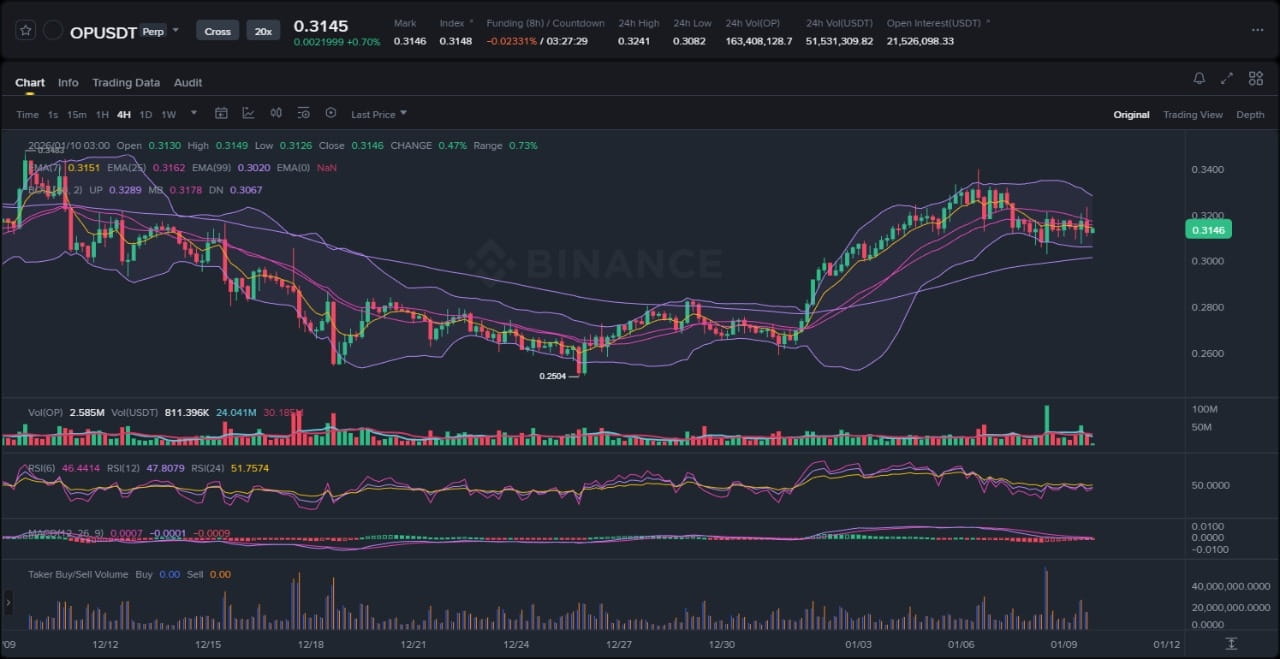Click the 12/24 date on time axis
The image size is (1280, 659).
click(516, 644)
